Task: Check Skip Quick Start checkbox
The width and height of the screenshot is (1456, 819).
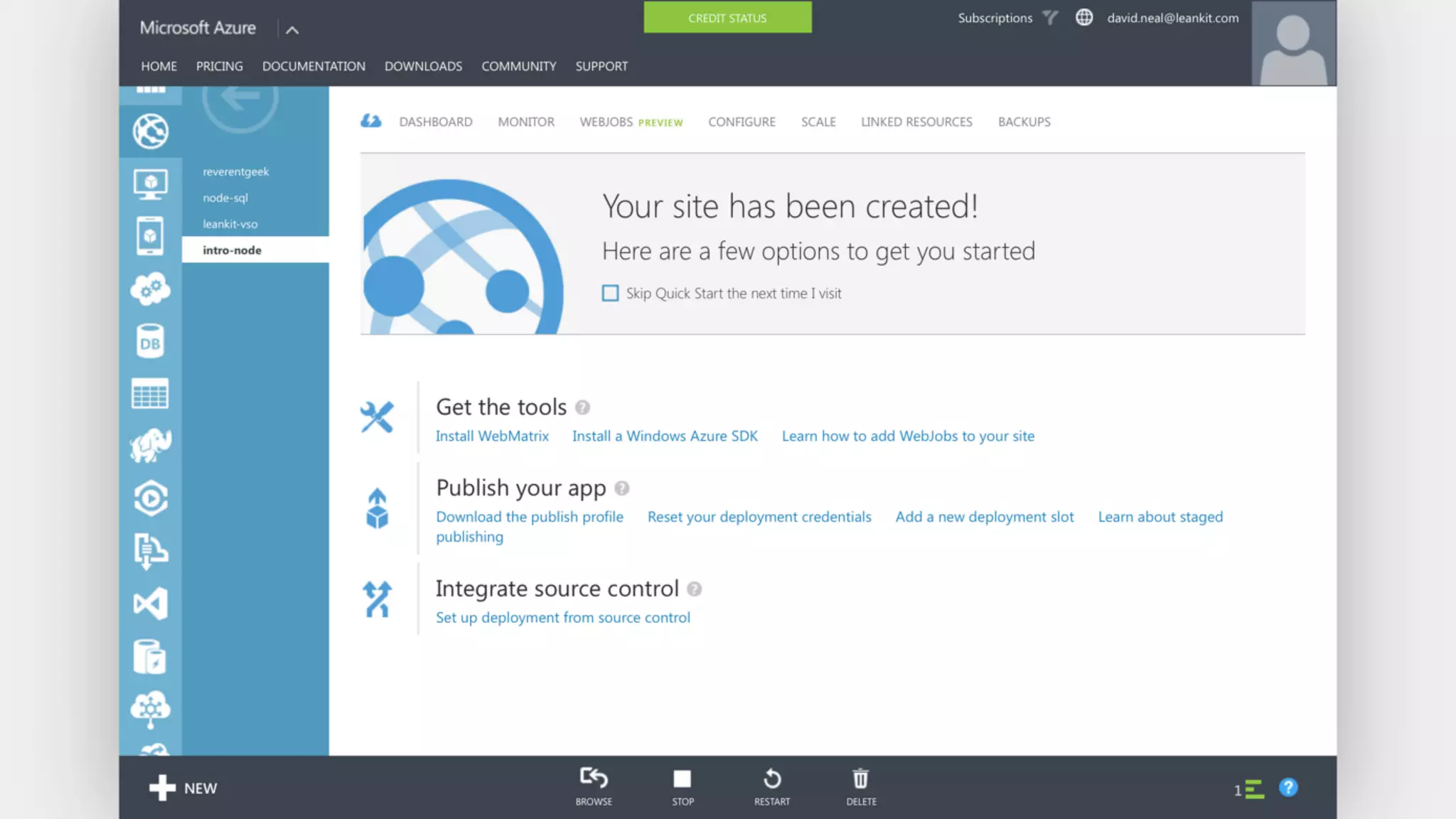Action: [610, 293]
